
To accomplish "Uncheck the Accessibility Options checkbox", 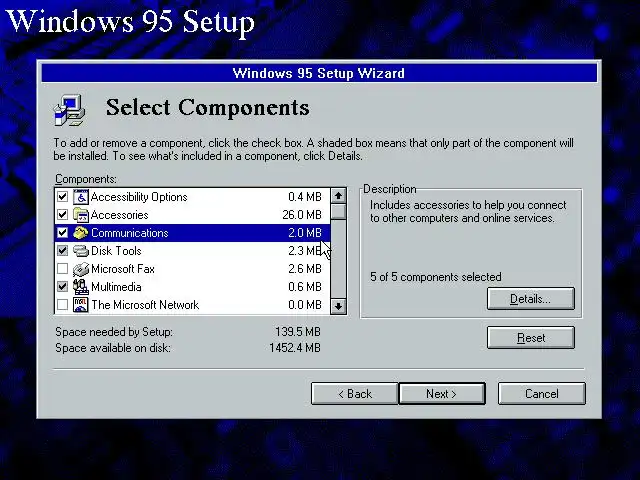I will [x=62, y=197].
